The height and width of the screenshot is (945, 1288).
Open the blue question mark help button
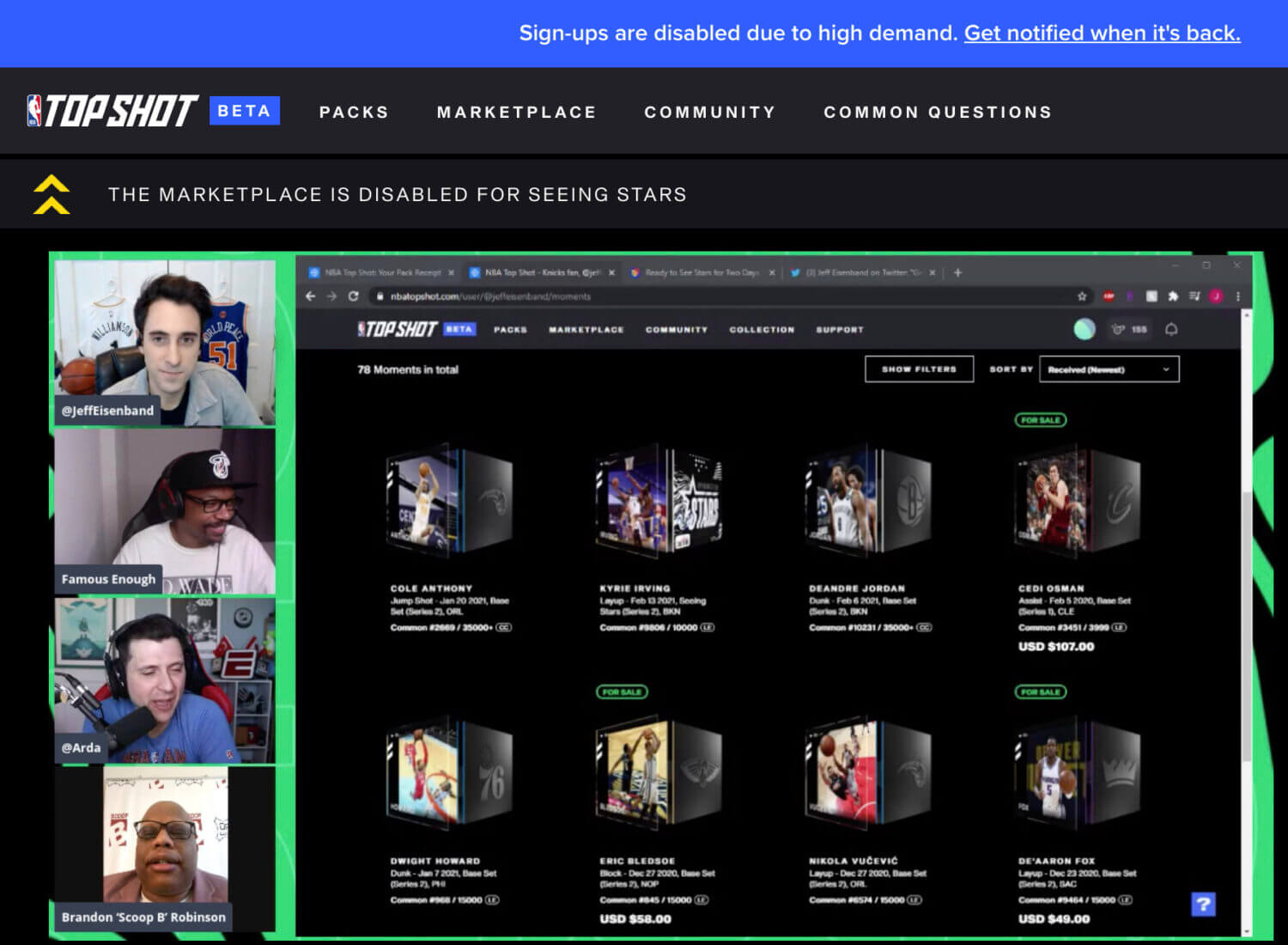[1203, 904]
